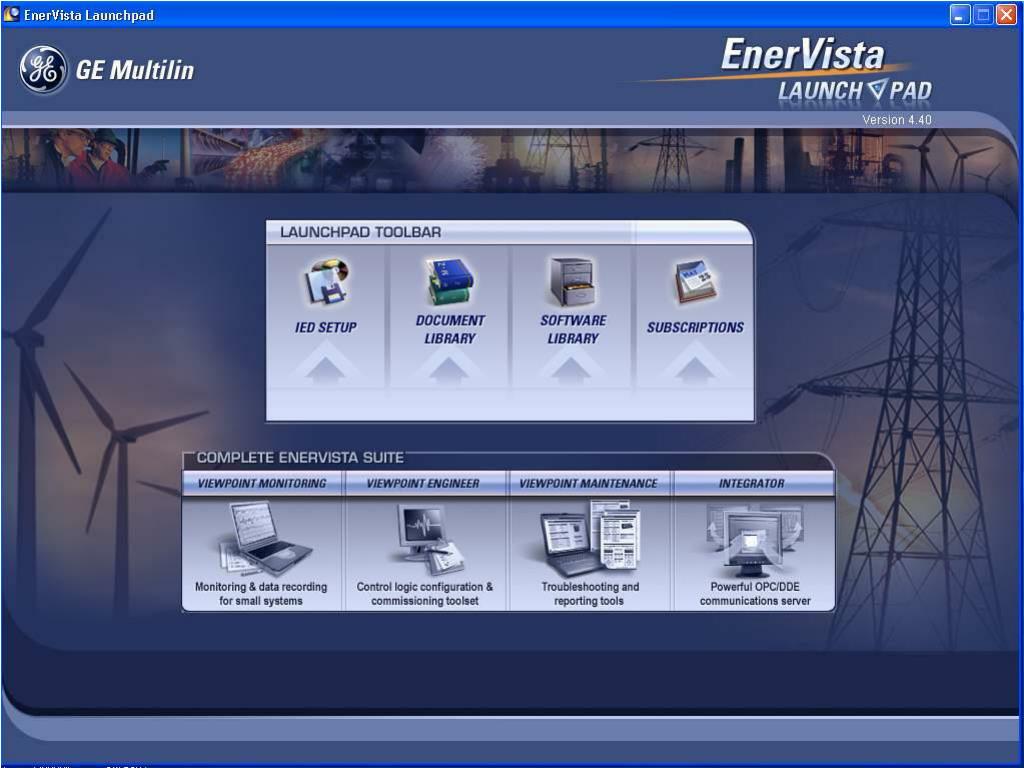
Task: Click the EnerVista Launchpad title bar icon
Action: [x=11, y=14]
